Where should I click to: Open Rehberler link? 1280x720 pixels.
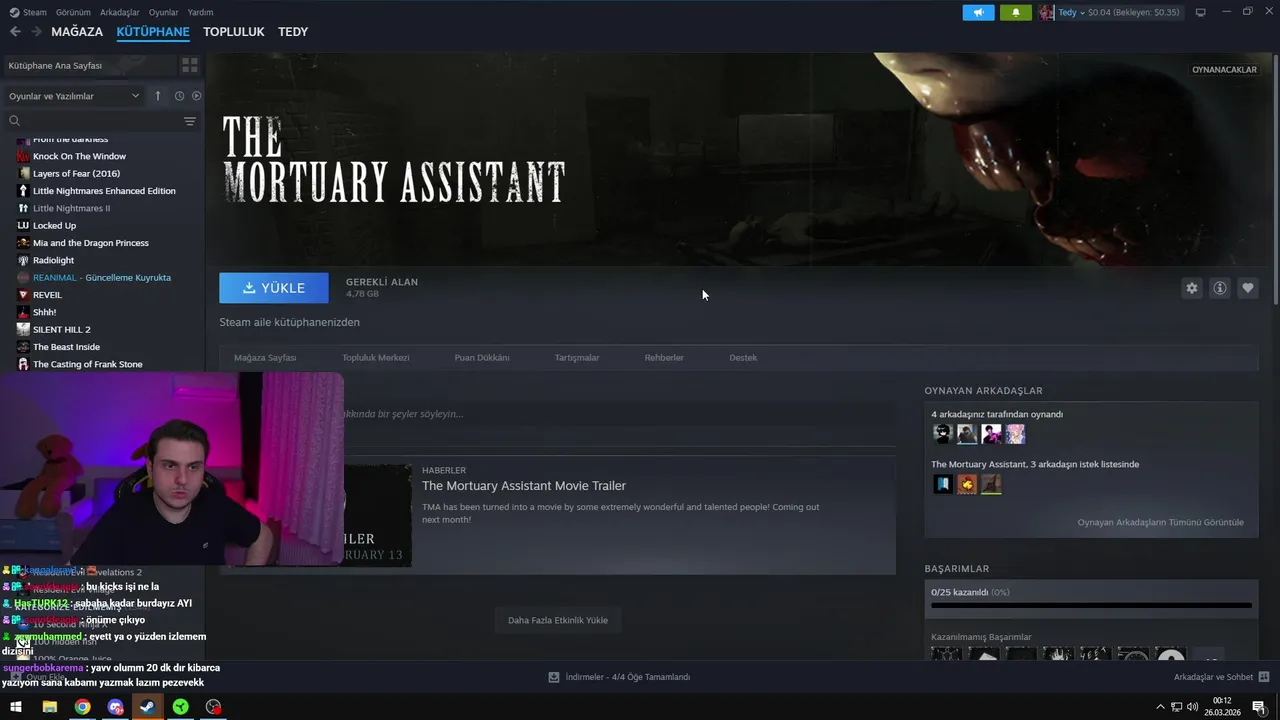pos(664,357)
